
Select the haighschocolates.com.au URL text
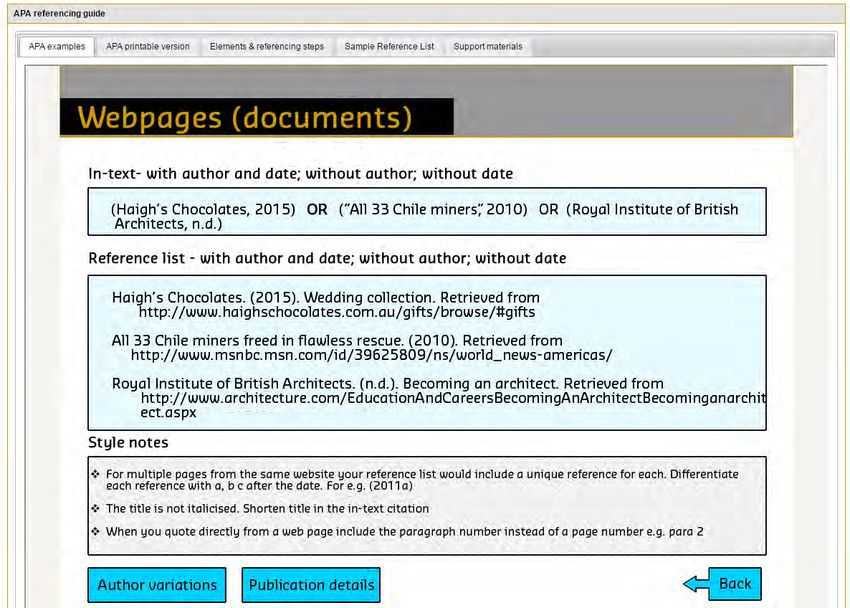click(x=337, y=312)
